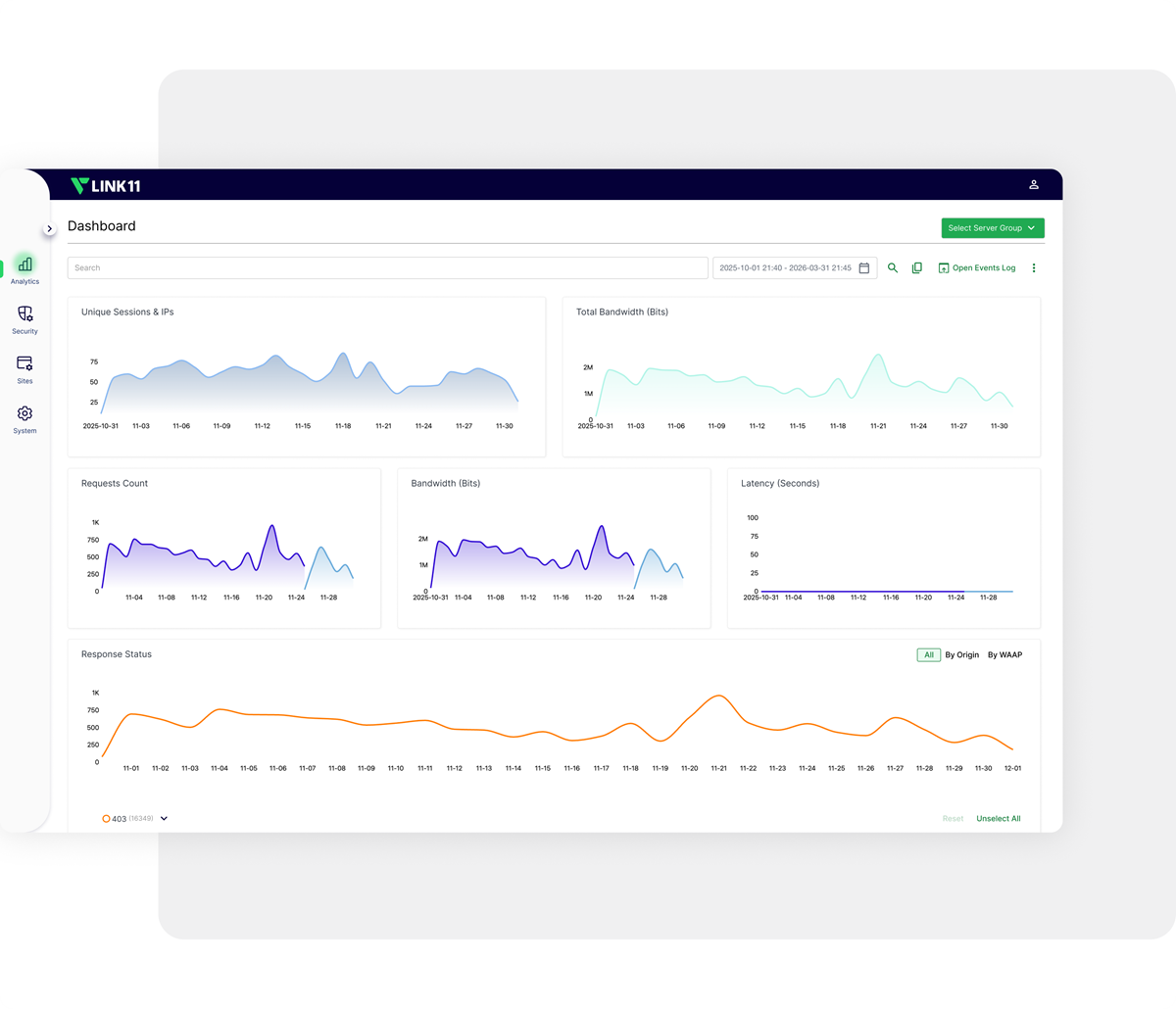Click the Open Events Log button

click(977, 267)
